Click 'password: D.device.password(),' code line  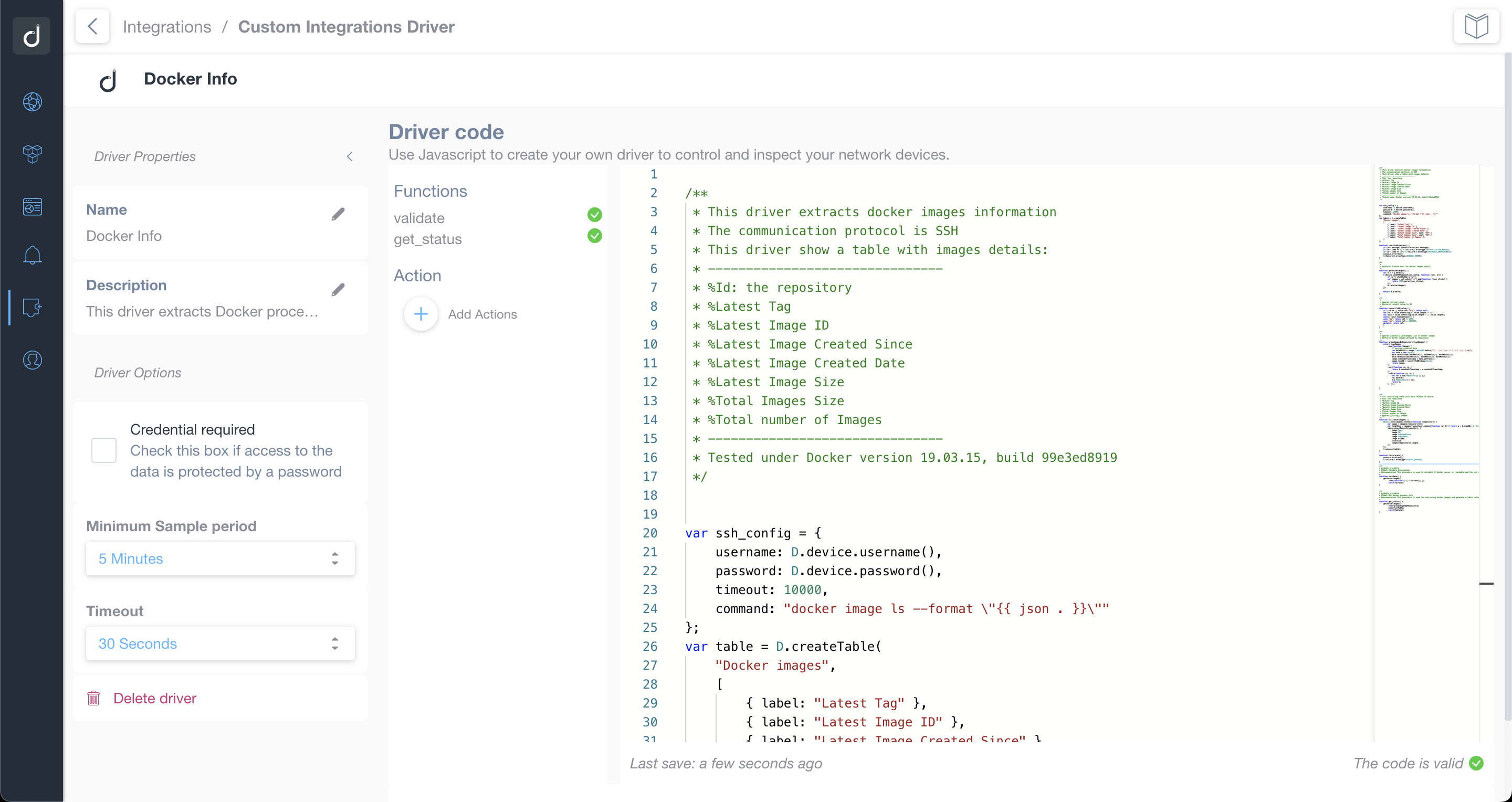tap(829, 571)
